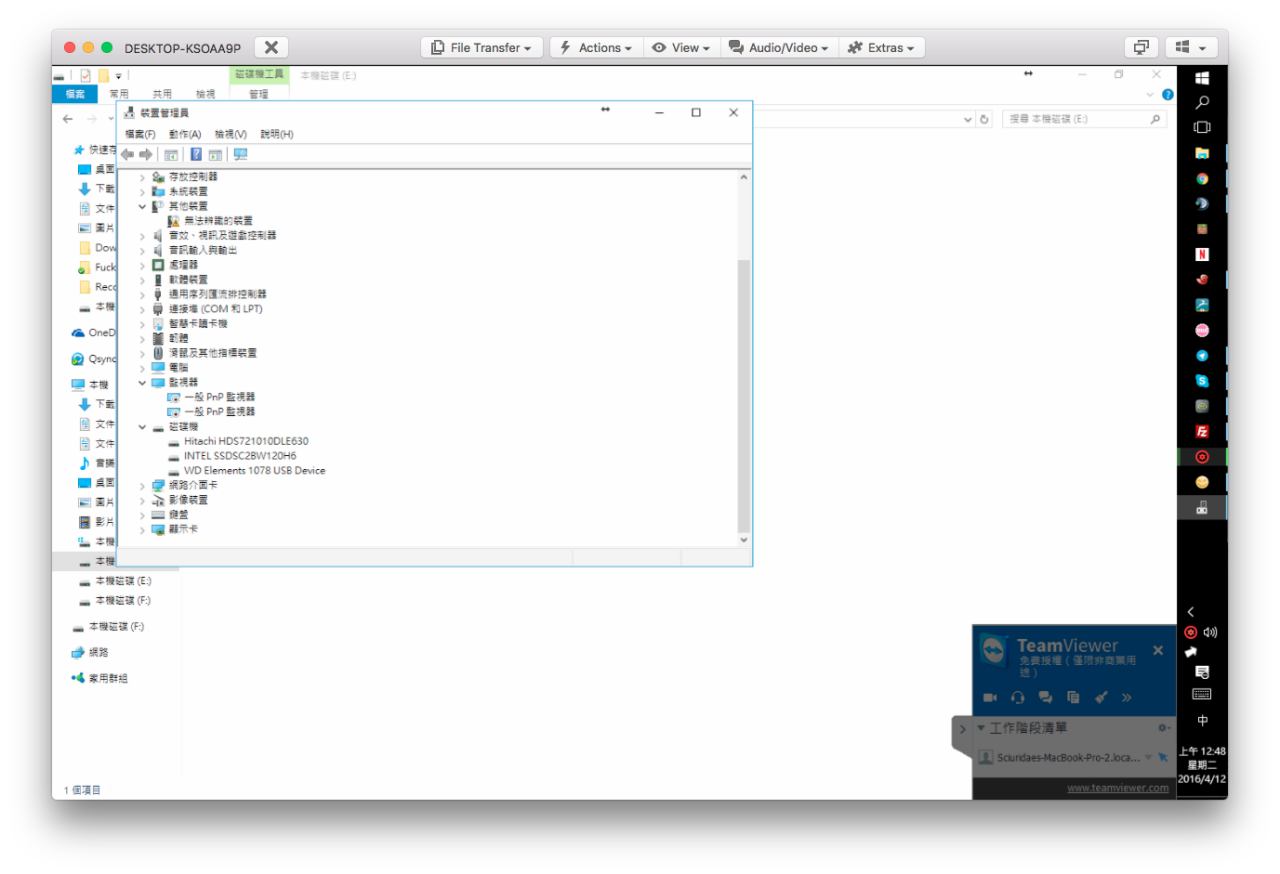Open FileZilla from the remote taskbar
The image size is (1280, 874).
tap(1203, 432)
